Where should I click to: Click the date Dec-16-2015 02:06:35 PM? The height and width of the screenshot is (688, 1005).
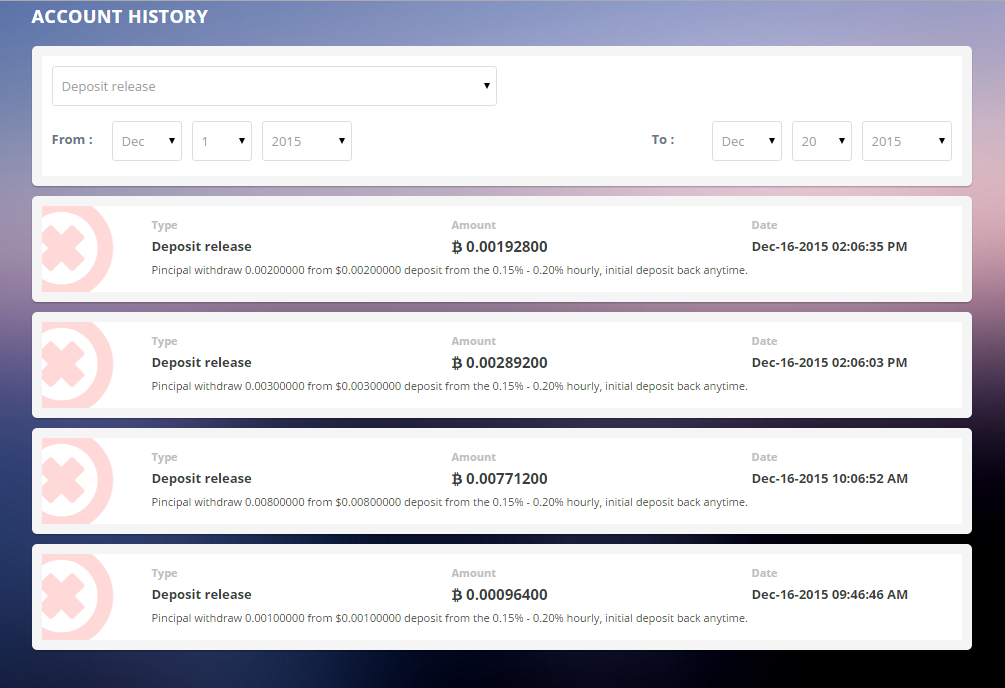829,247
